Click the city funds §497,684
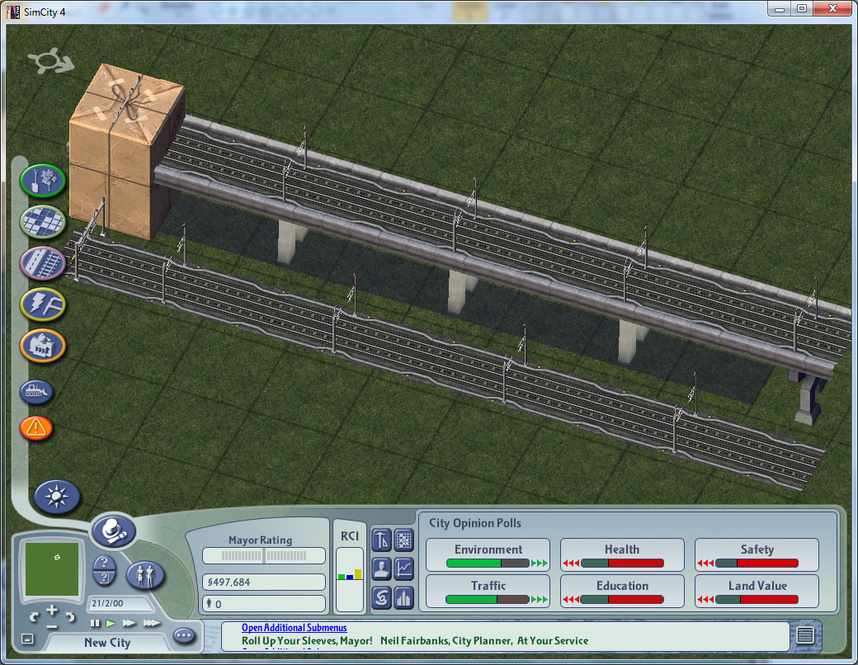 click(264, 582)
